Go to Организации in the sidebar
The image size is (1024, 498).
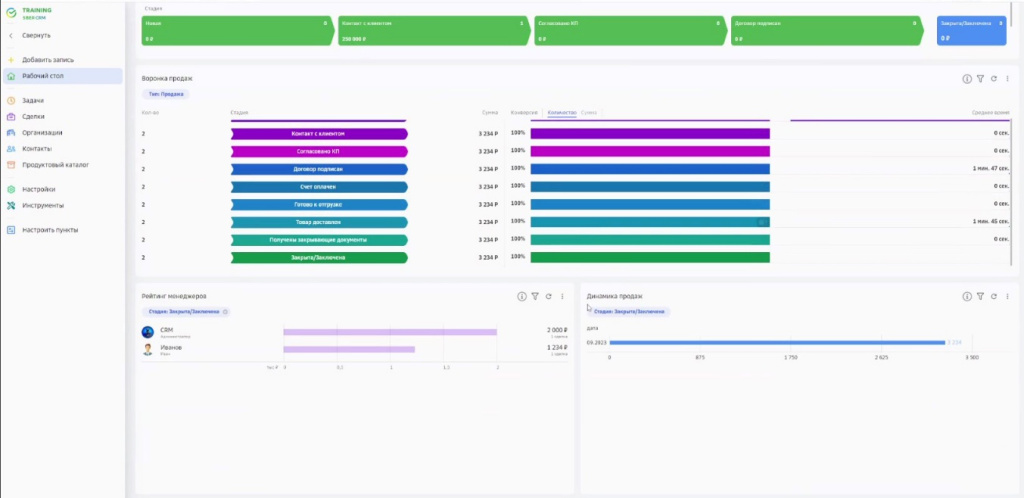click(x=42, y=133)
